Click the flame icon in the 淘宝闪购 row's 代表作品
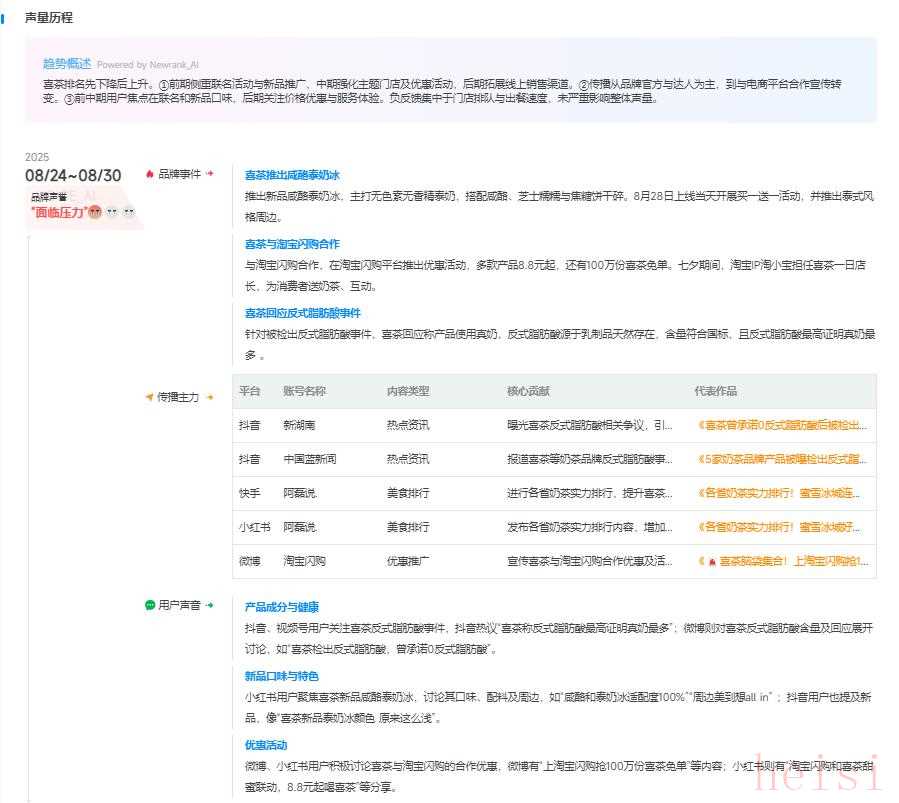 (712, 562)
